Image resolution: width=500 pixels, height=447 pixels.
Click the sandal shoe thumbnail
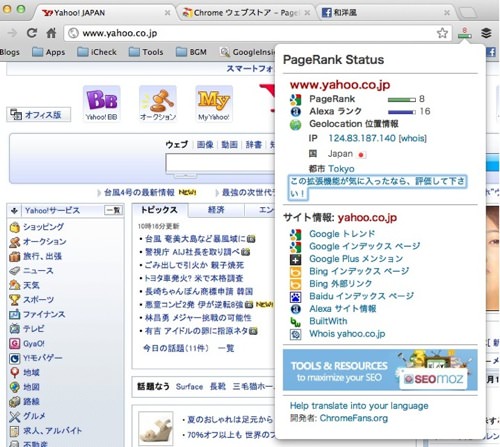click(x=156, y=428)
